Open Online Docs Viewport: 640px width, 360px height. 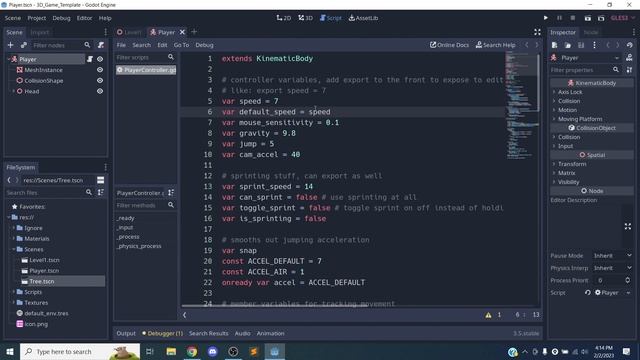[x=449, y=45]
